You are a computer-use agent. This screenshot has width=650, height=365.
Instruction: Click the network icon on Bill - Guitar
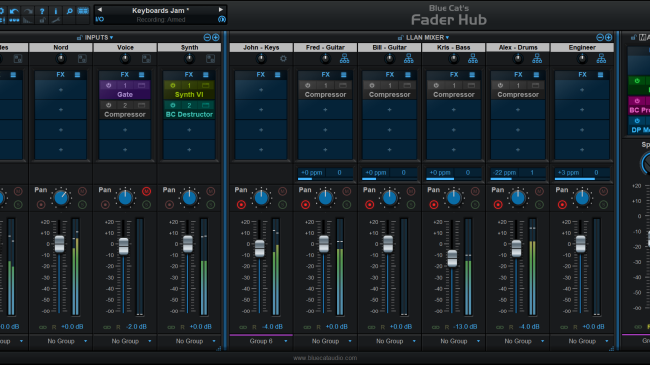coord(409,59)
